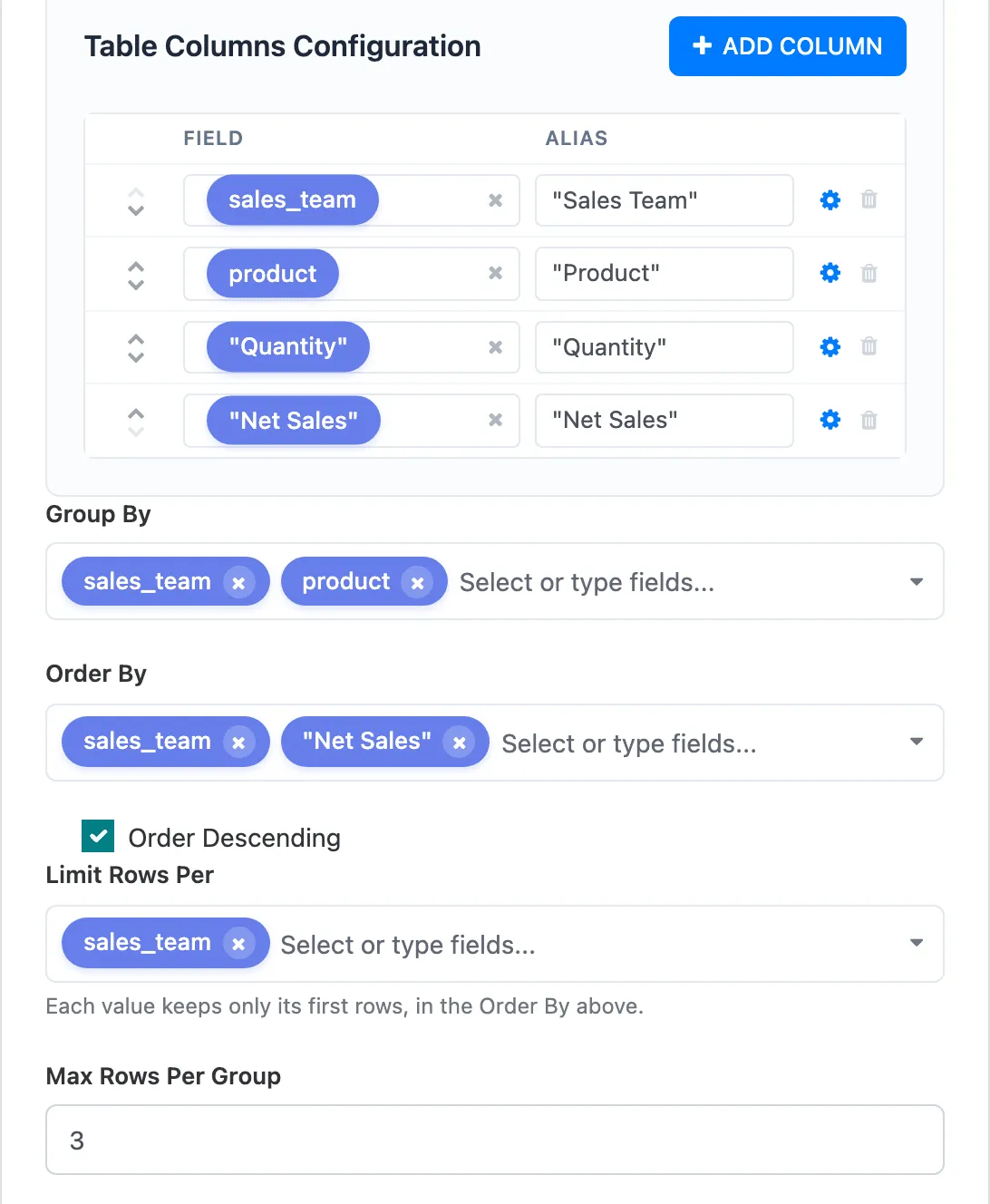
Task: Open settings gear for Net Sales column
Action: 830,420
